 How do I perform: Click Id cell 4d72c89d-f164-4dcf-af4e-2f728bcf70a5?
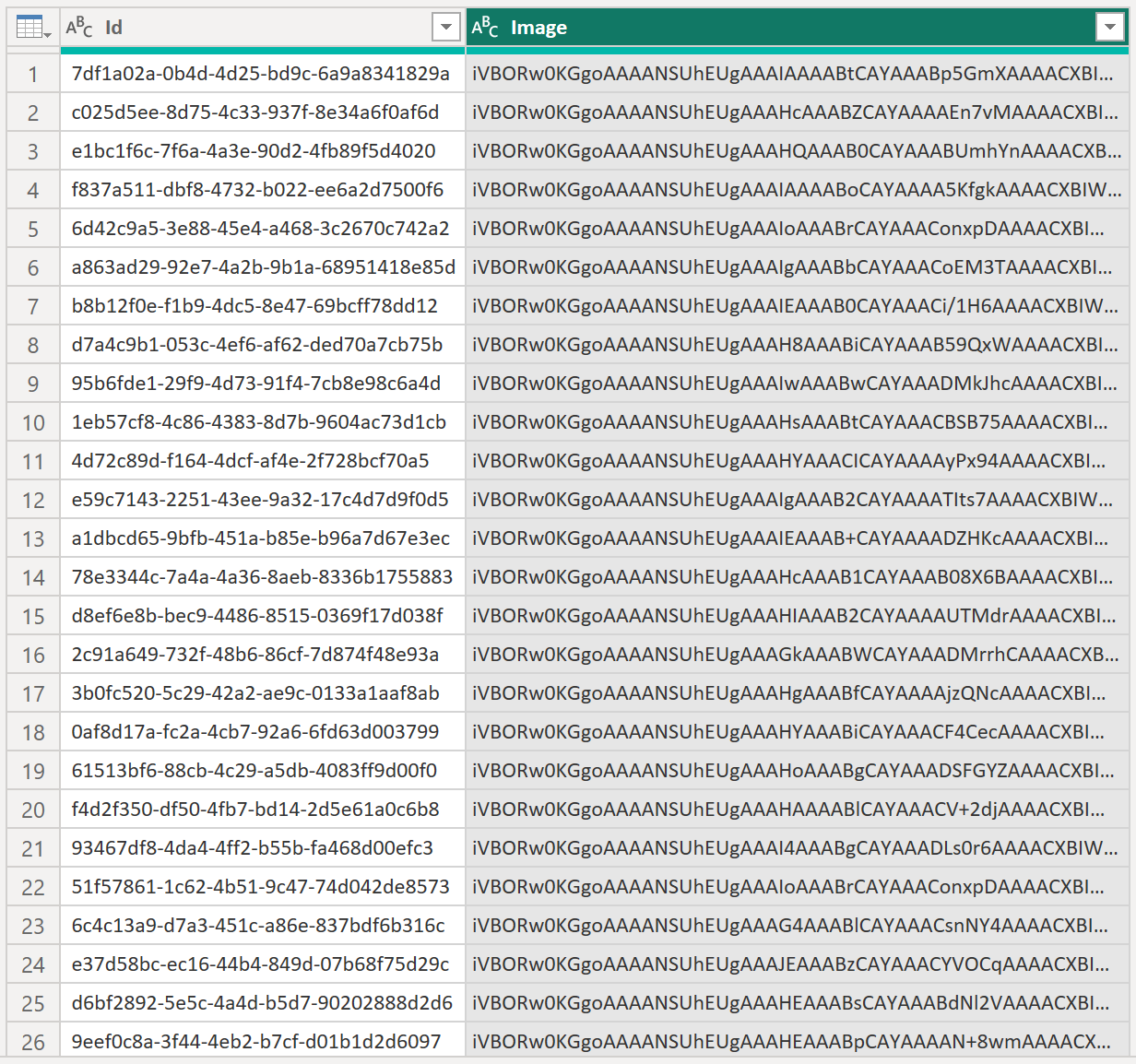click(263, 461)
